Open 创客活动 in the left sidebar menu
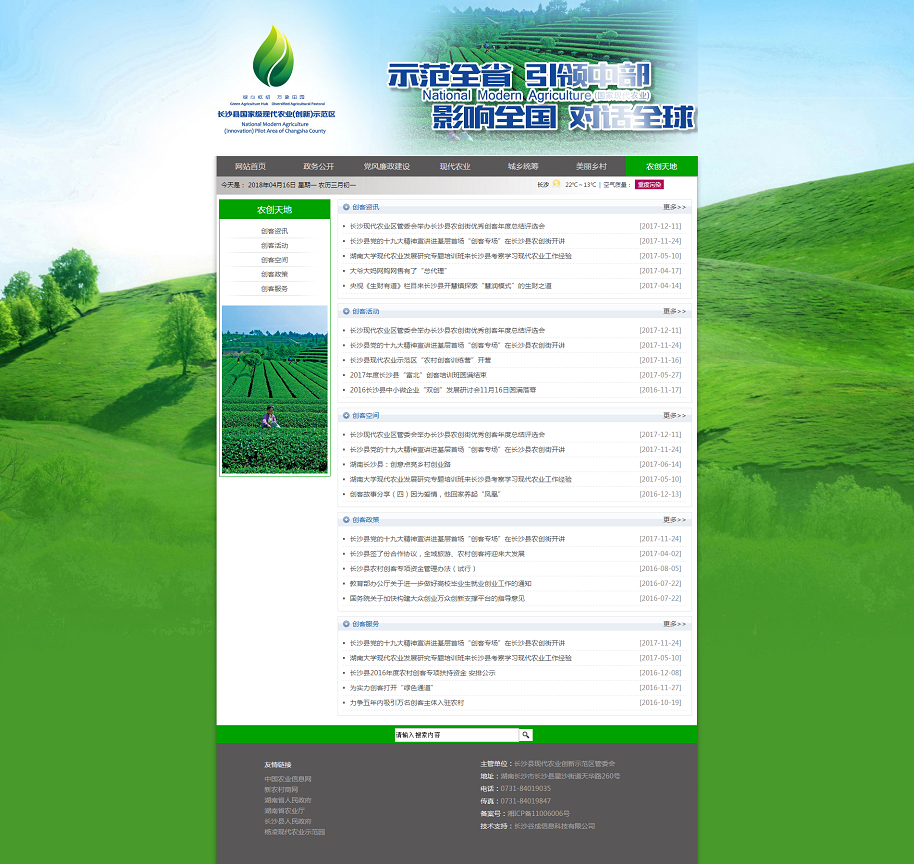 [275, 245]
